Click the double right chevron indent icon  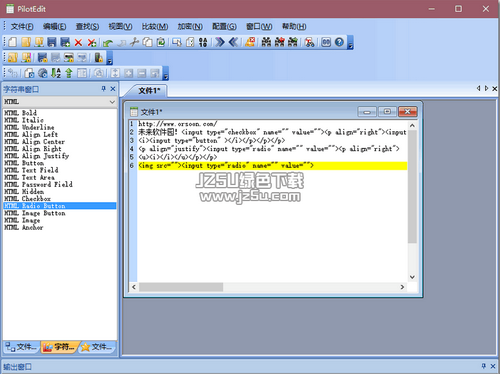(x=220, y=42)
